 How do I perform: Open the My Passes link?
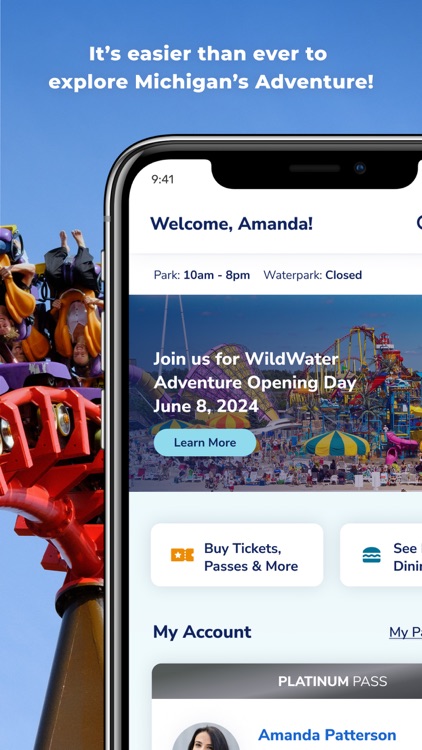click(x=405, y=632)
